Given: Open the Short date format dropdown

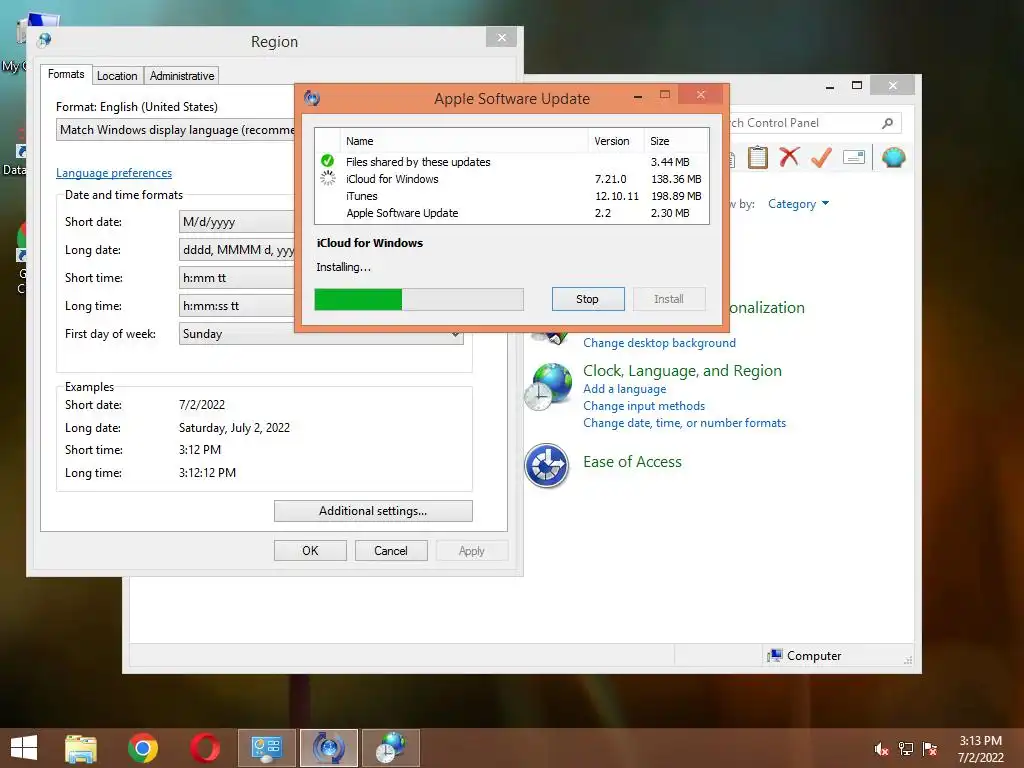Looking at the screenshot, I should coord(236,222).
